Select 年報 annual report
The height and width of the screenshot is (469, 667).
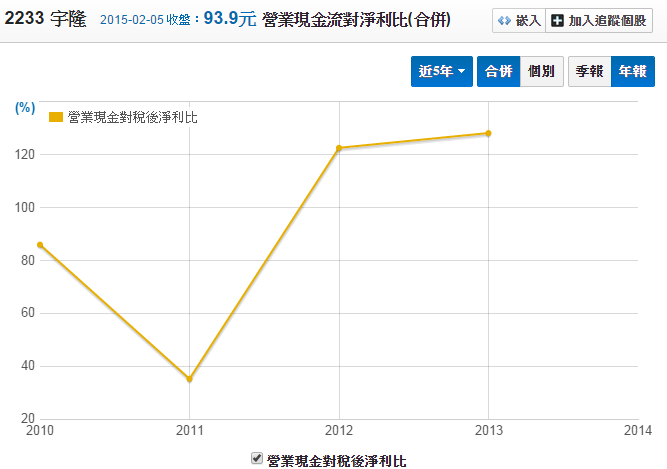pos(633,71)
